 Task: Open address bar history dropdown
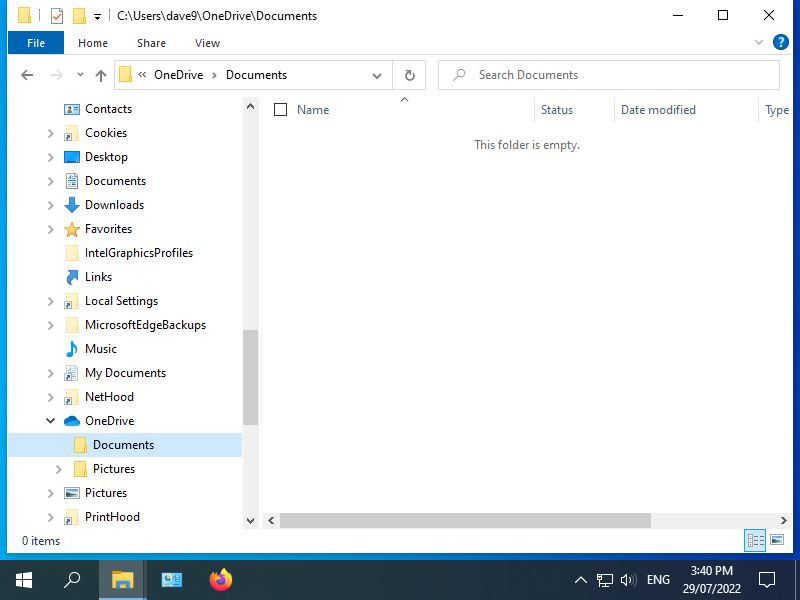[x=377, y=75]
